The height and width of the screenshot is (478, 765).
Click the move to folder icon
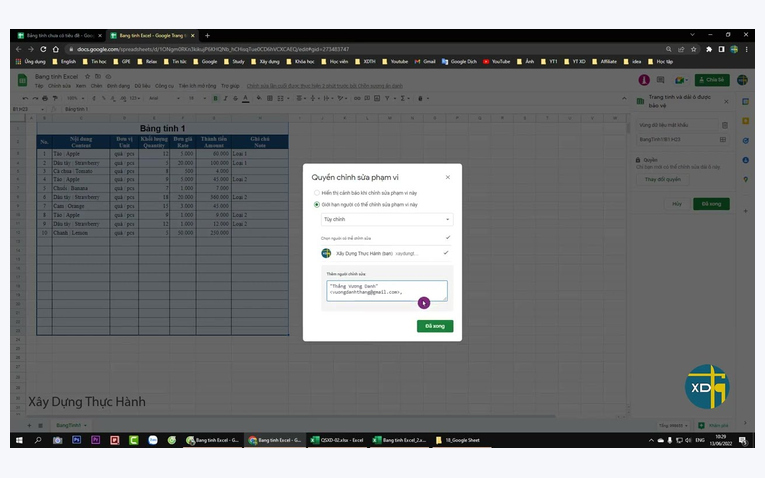click(x=98, y=77)
